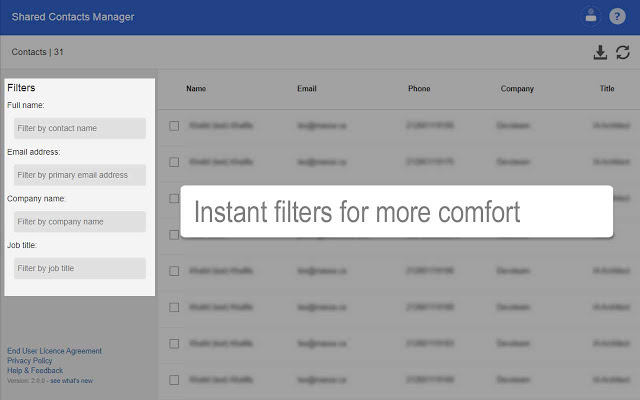
Task: Sort by the Email column header
Action: 307,89
